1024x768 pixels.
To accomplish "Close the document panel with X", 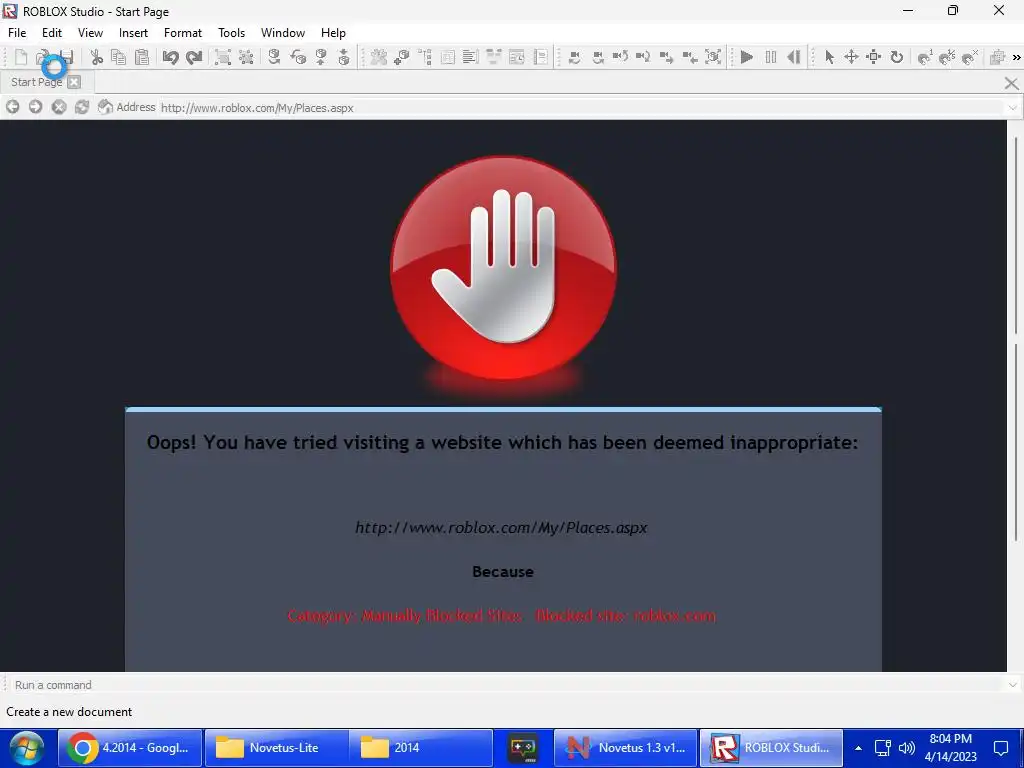I will coord(1011,83).
